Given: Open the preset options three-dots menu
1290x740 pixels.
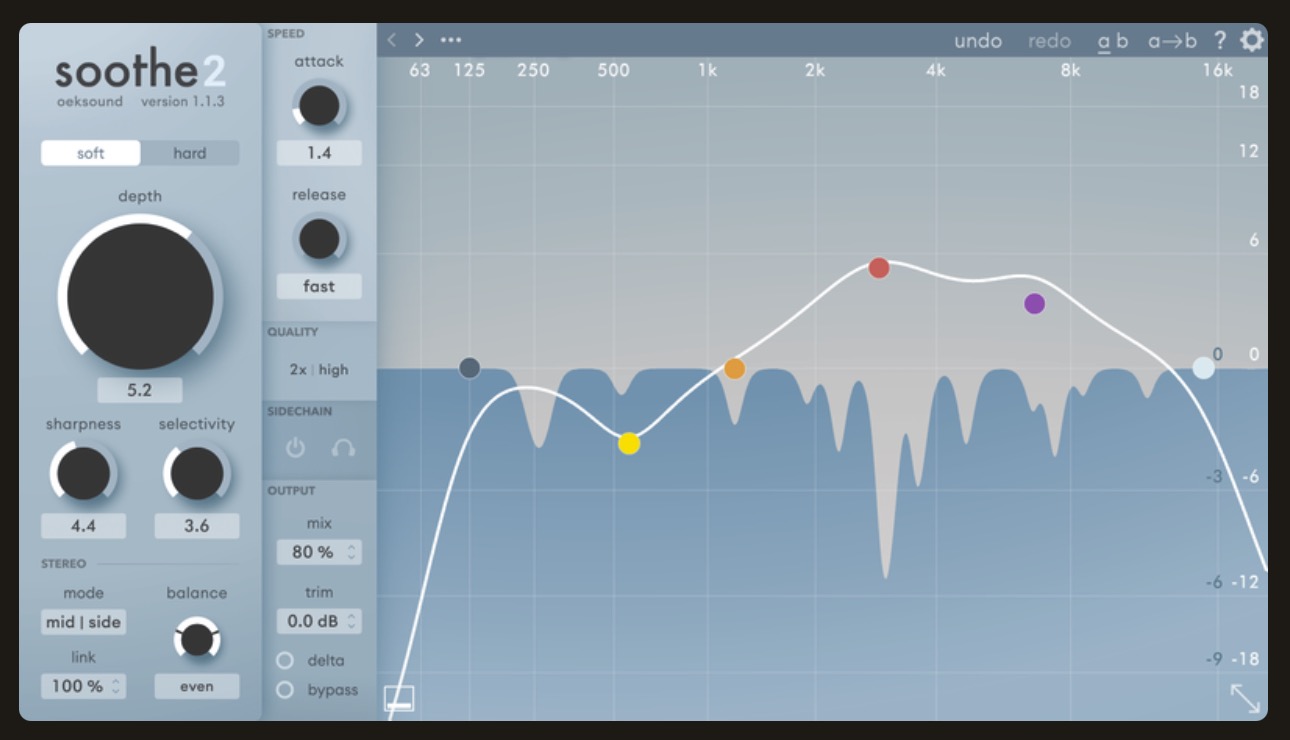Looking at the screenshot, I should (x=451, y=40).
